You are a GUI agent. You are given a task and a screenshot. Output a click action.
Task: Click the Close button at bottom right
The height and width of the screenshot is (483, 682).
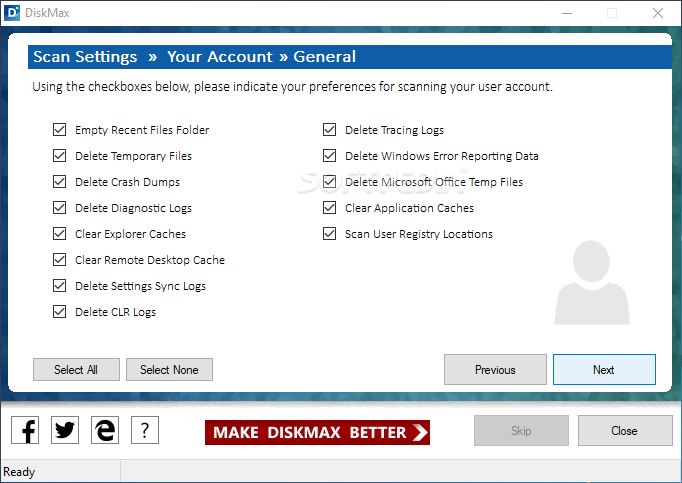pos(625,430)
